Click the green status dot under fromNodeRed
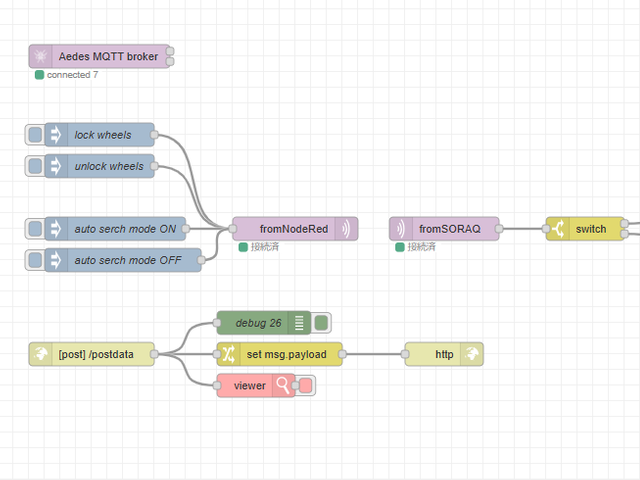The height and width of the screenshot is (480, 640). coord(243,247)
